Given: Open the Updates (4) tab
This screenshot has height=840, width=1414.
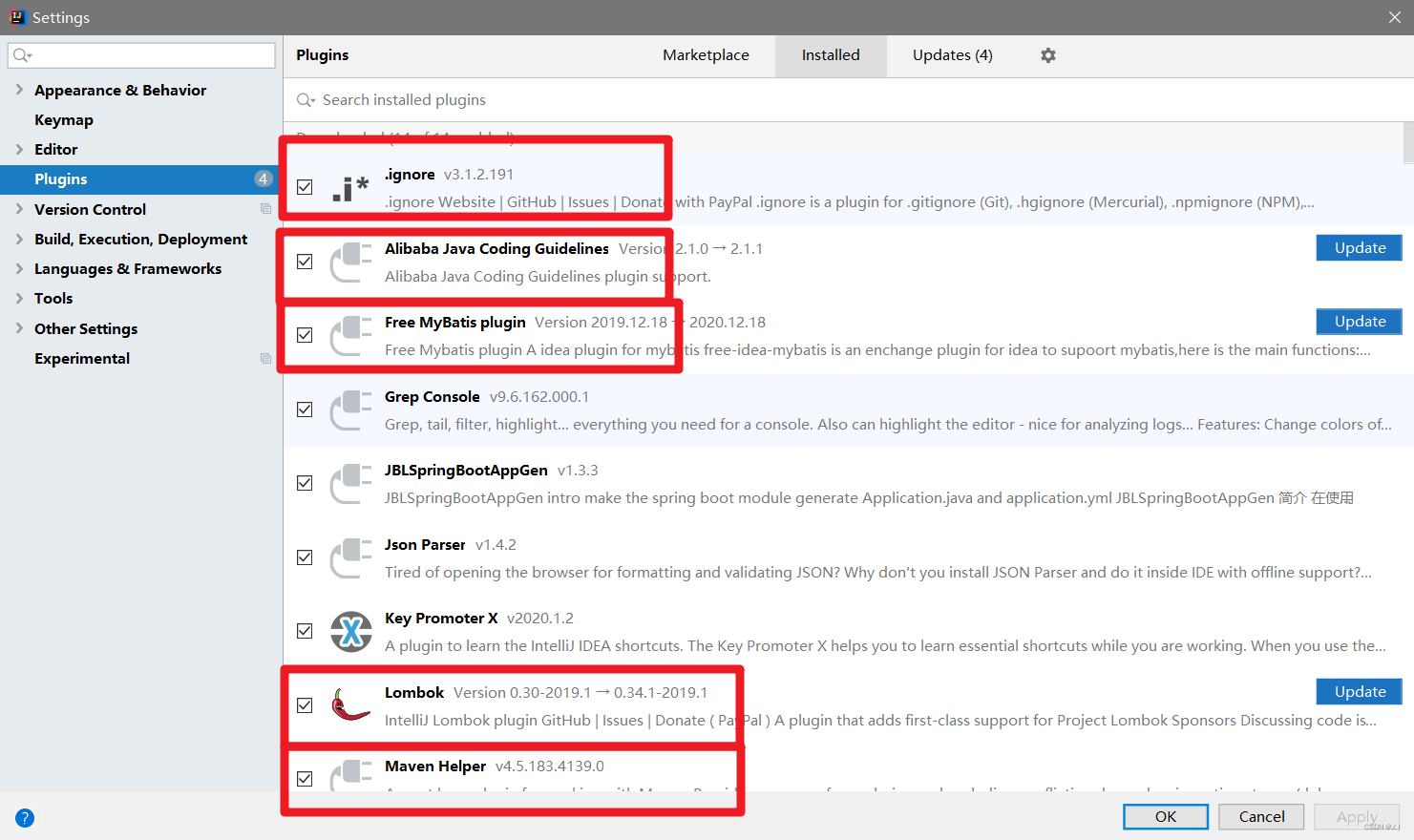Looking at the screenshot, I should point(952,55).
